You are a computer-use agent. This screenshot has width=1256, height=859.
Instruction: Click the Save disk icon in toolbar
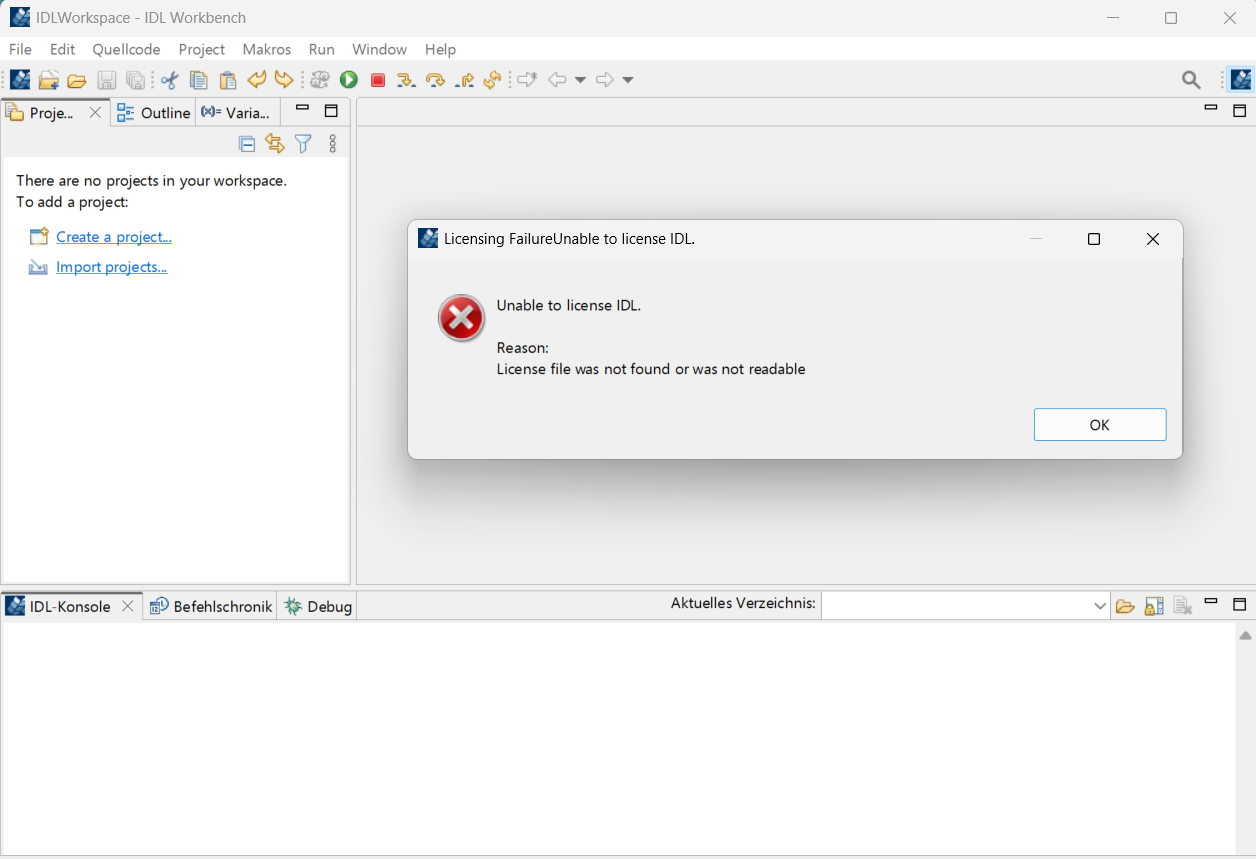[x=106, y=80]
